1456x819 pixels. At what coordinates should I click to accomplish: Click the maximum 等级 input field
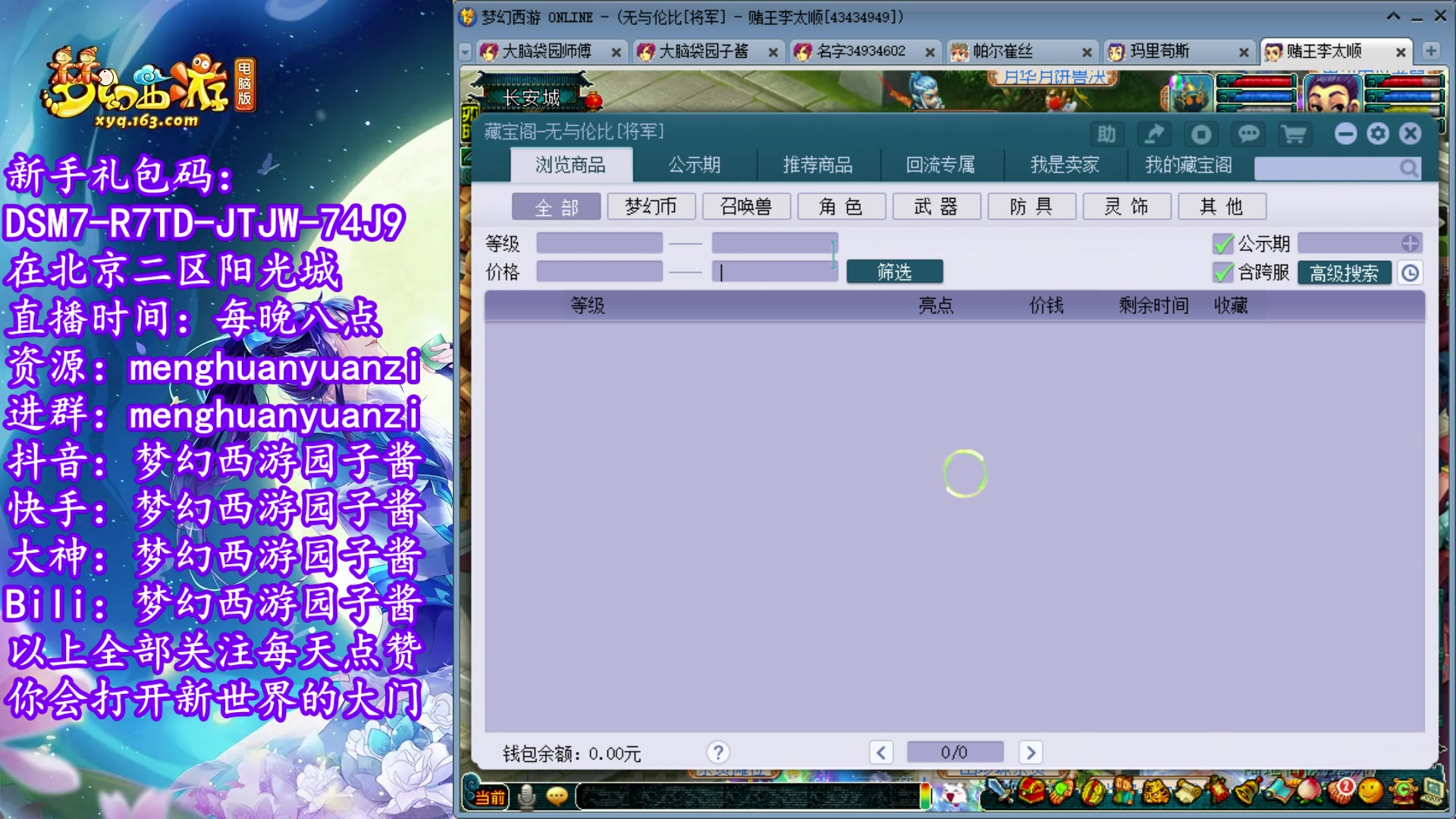pyautogui.click(x=774, y=243)
